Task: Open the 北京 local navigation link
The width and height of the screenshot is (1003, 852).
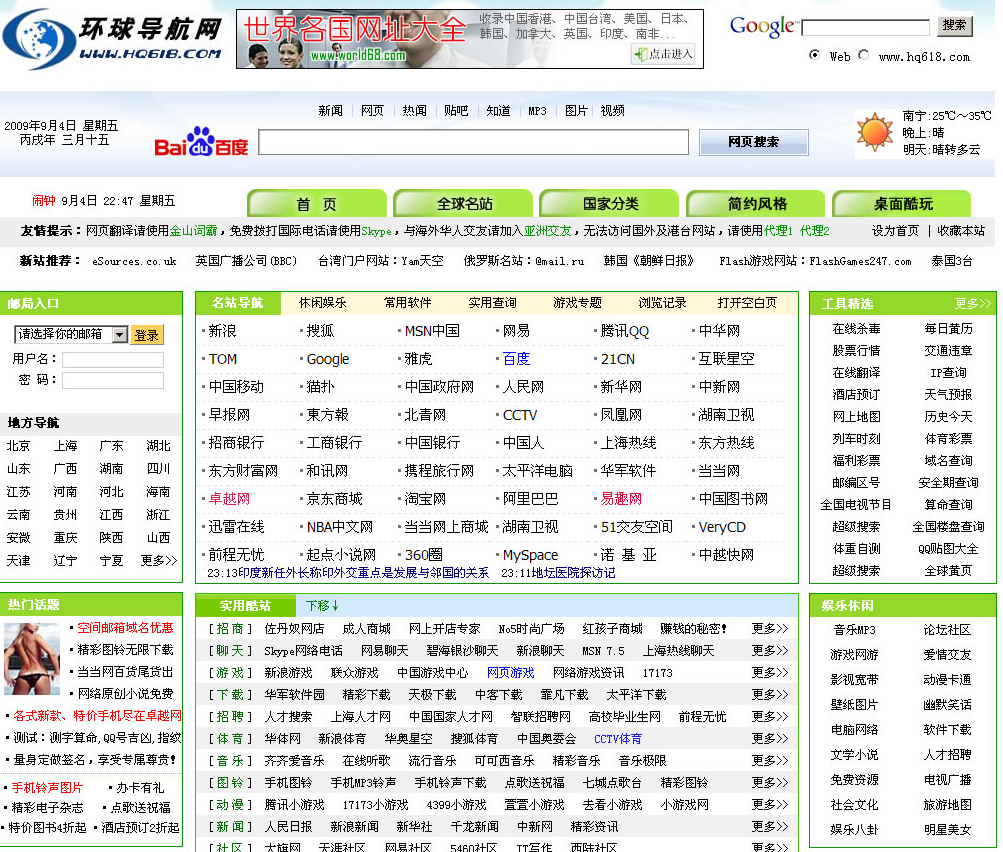Action: tap(18, 446)
